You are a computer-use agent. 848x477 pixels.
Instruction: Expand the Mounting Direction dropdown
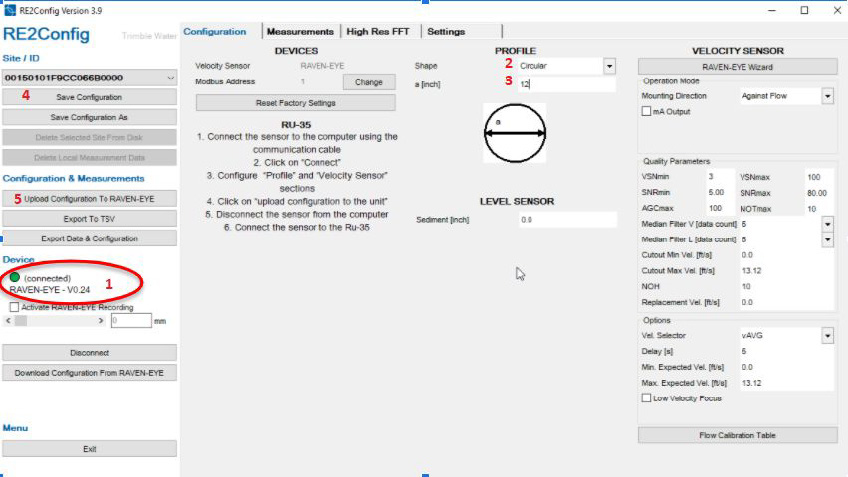point(827,96)
